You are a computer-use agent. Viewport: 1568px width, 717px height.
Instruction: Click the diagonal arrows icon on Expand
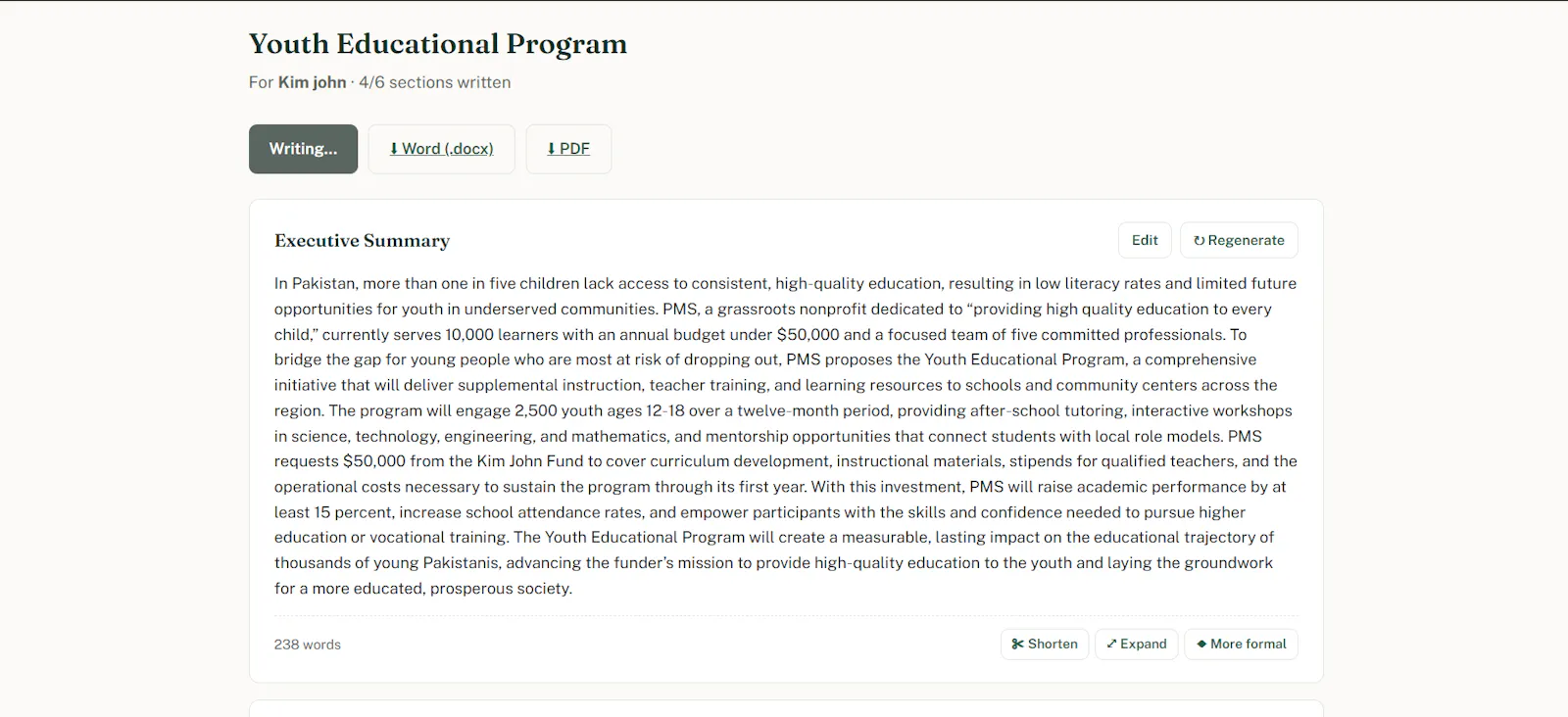point(1111,644)
